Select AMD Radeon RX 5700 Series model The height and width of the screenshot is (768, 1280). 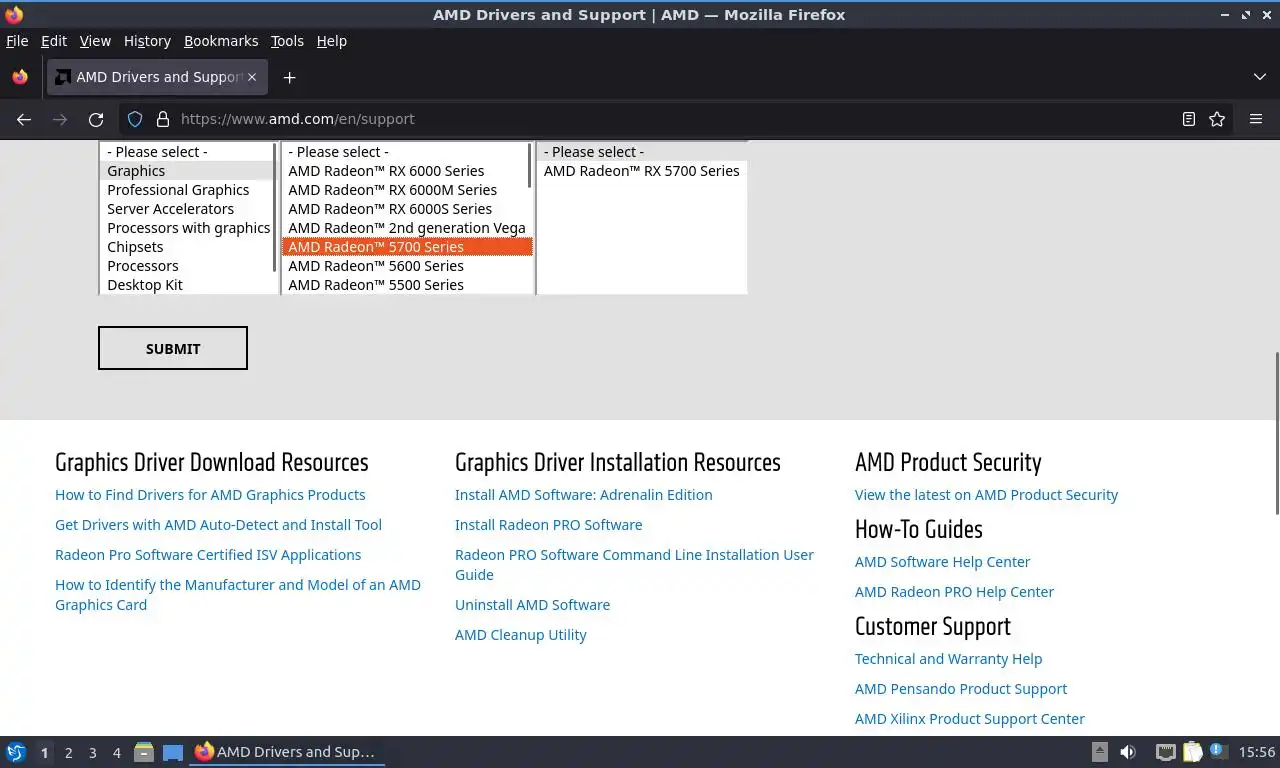click(x=642, y=171)
